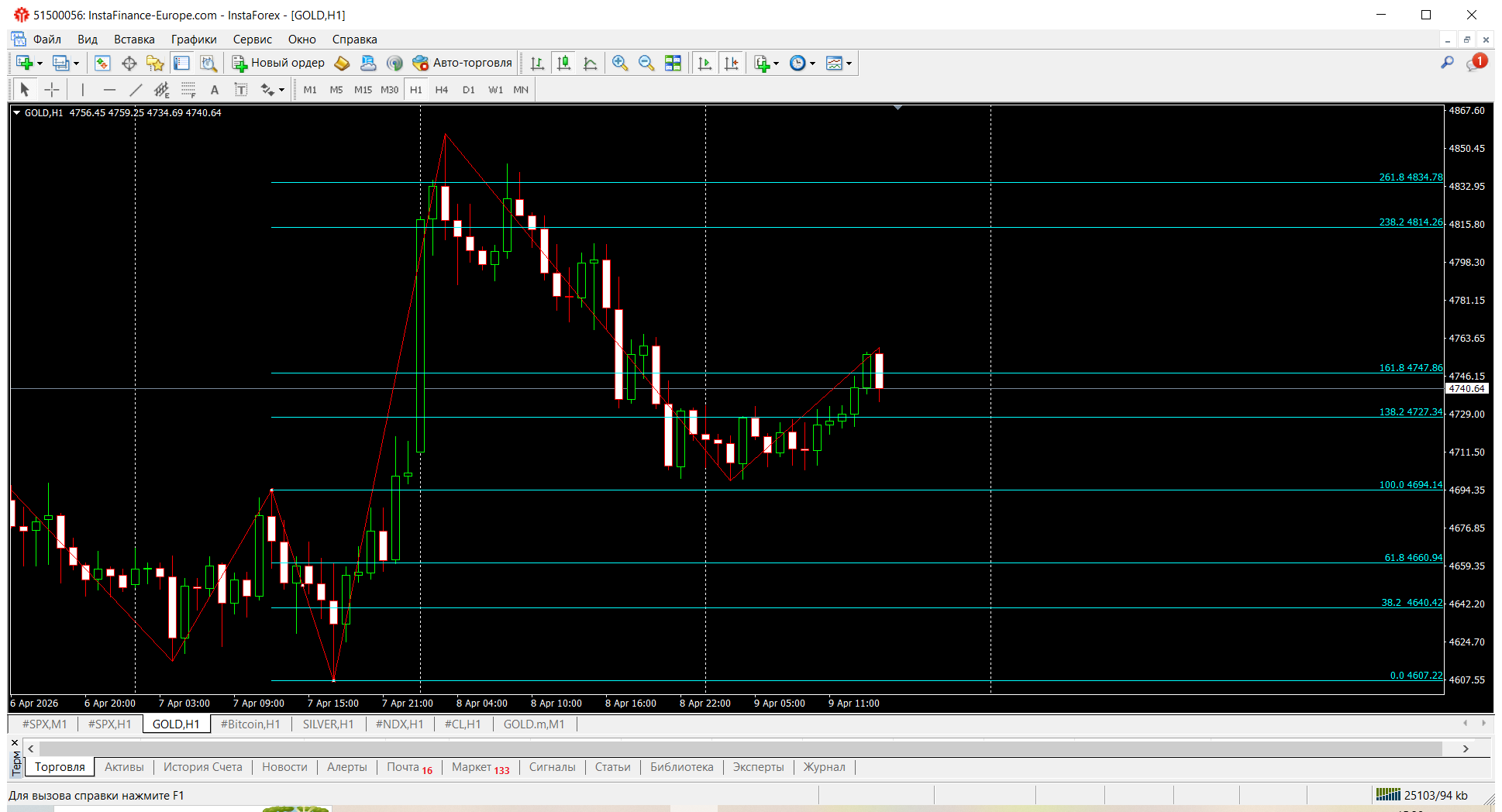Switch chart to Line Chart mode
Image resolution: width=1502 pixels, height=812 pixels.
tap(591, 64)
